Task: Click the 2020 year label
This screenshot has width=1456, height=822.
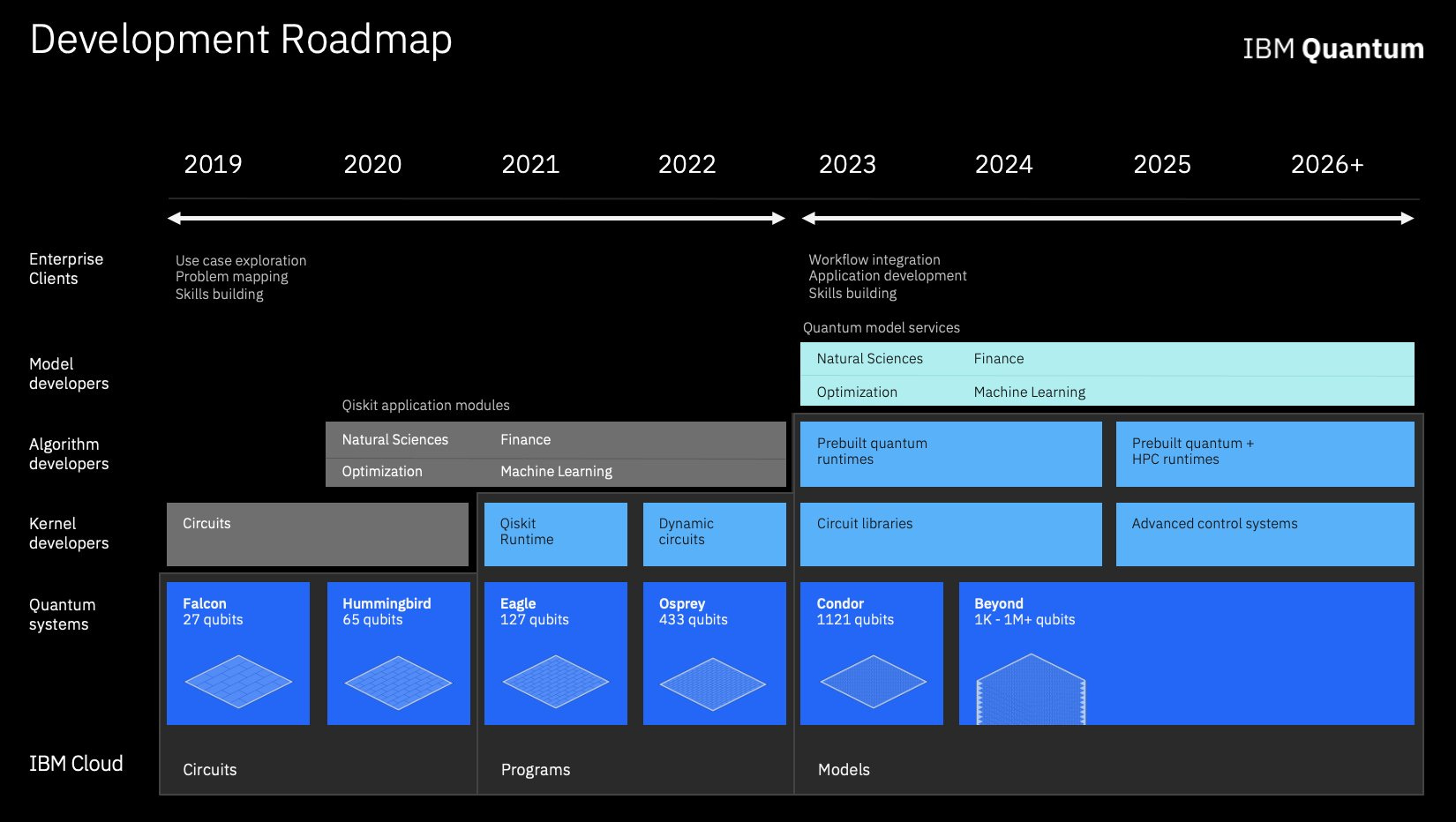Action: click(x=372, y=165)
